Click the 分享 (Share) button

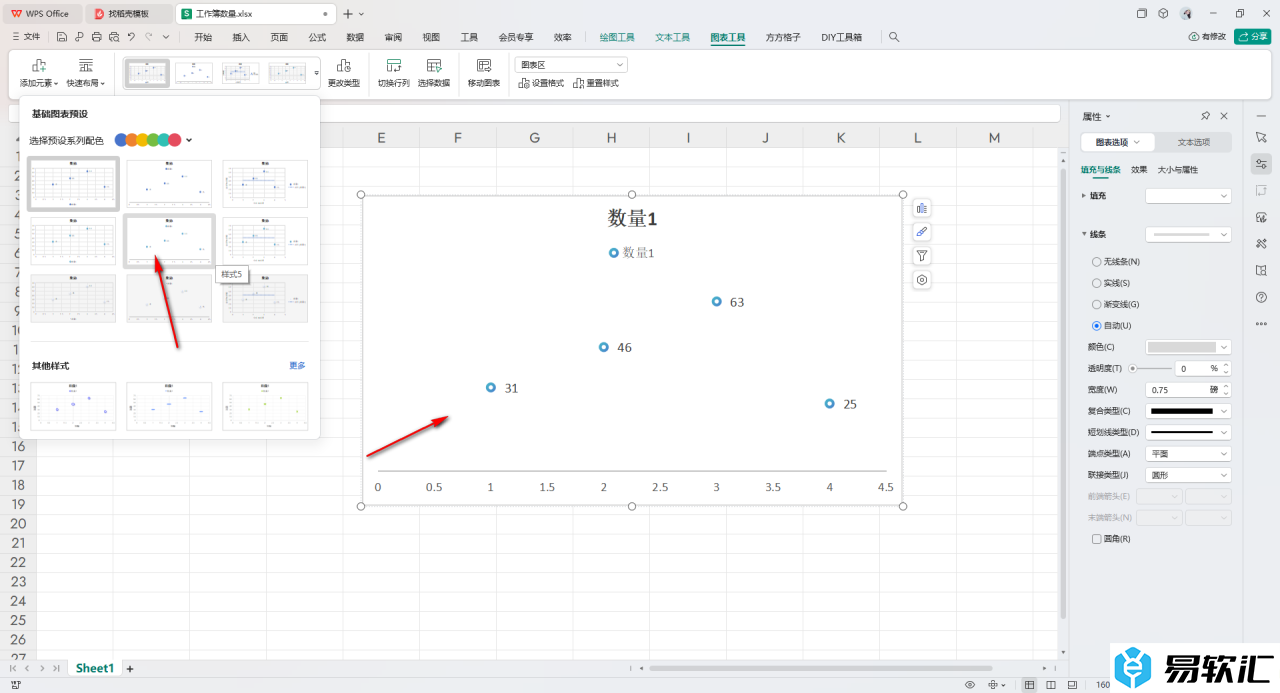(x=1253, y=37)
